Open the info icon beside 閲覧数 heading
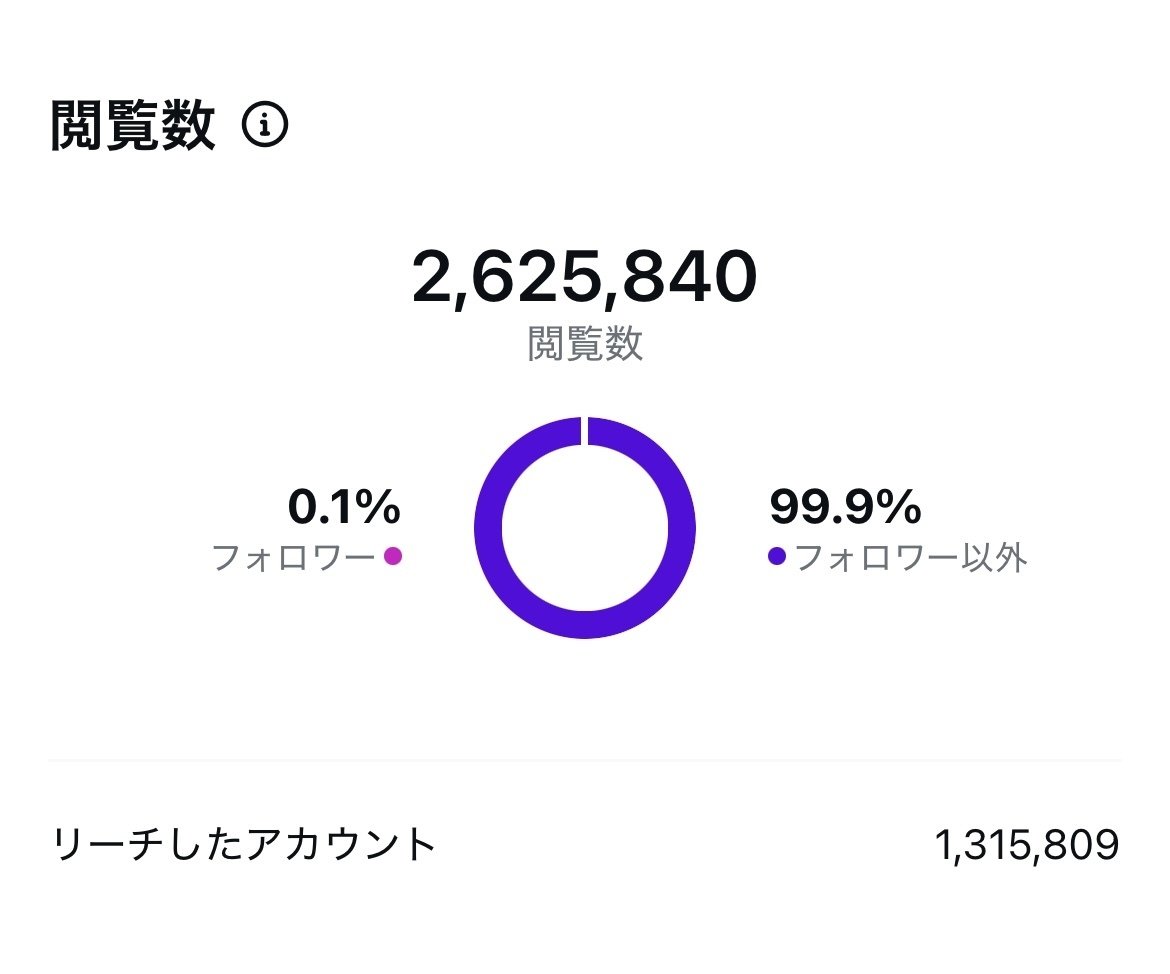Viewport: 1170px width, 974px height. pos(265,127)
